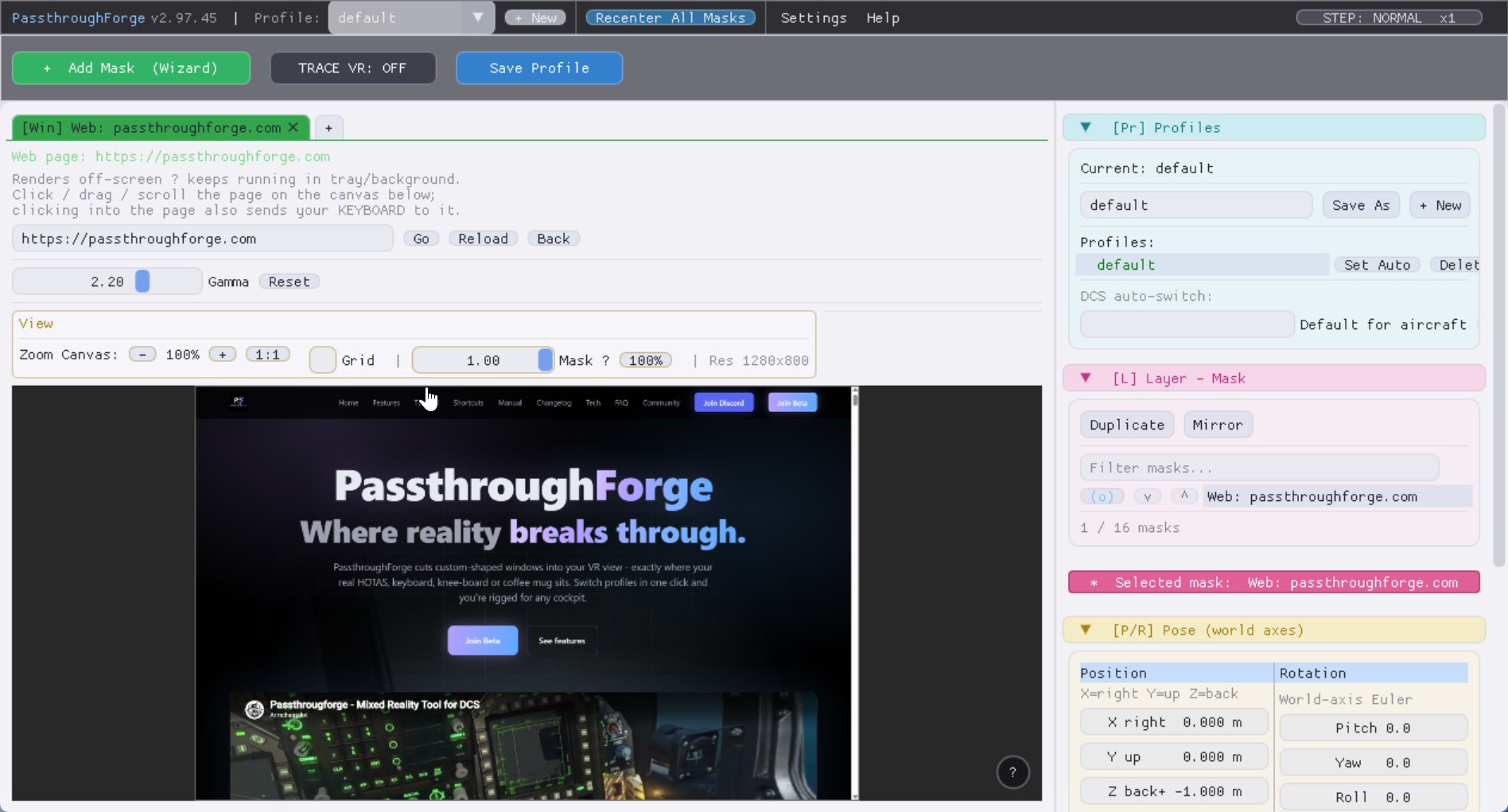The image size is (1508, 812).
Task: Click Set Auto for default profile
Action: [1378, 265]
